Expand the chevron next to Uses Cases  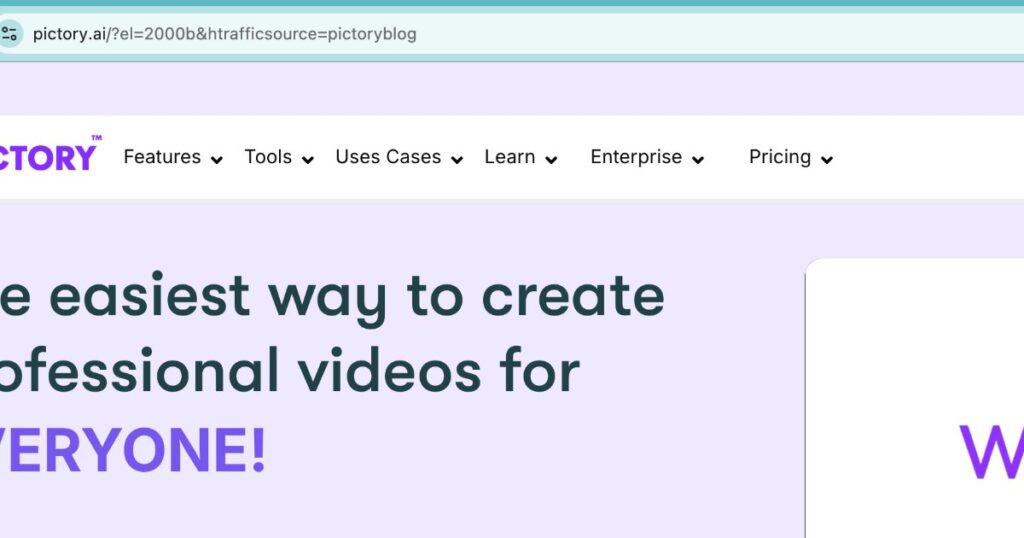pos(457,159)
